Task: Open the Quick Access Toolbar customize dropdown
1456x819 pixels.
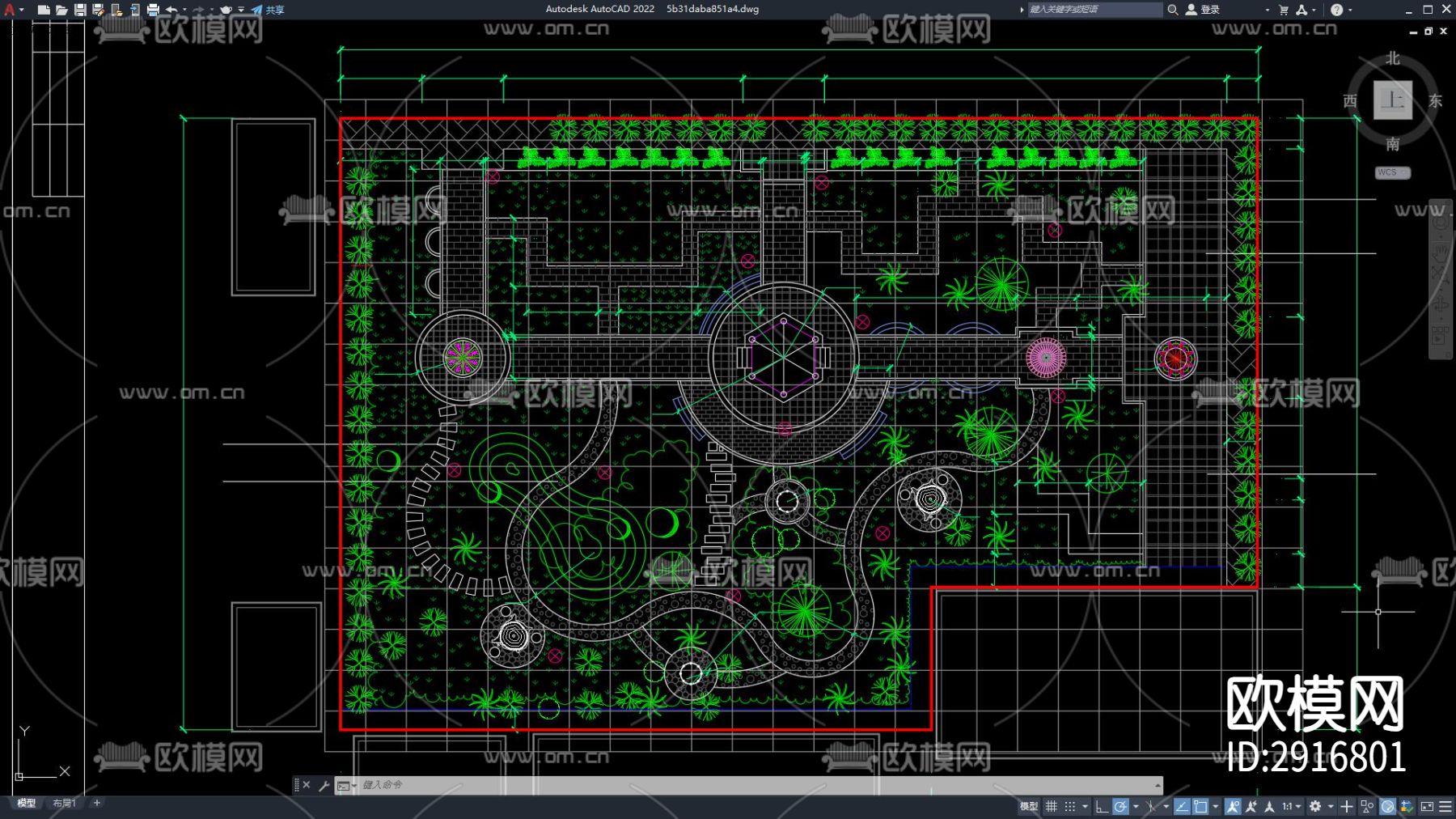Action: (241, 10)
